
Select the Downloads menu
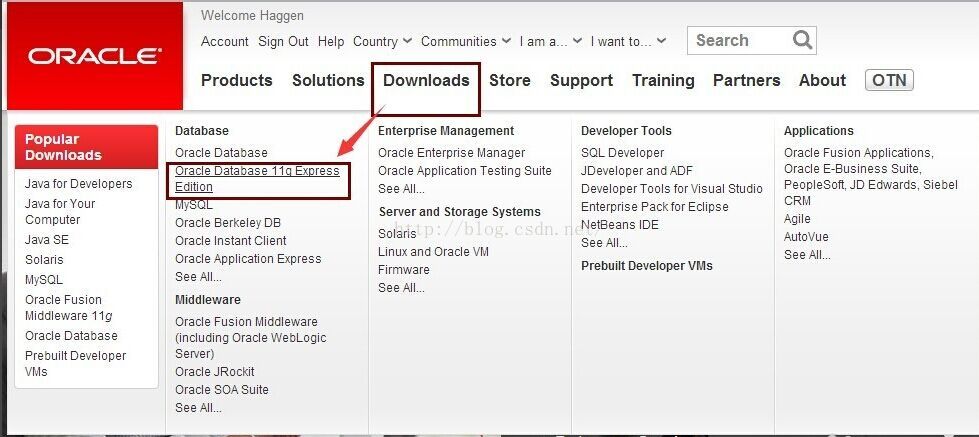[426, 81]
